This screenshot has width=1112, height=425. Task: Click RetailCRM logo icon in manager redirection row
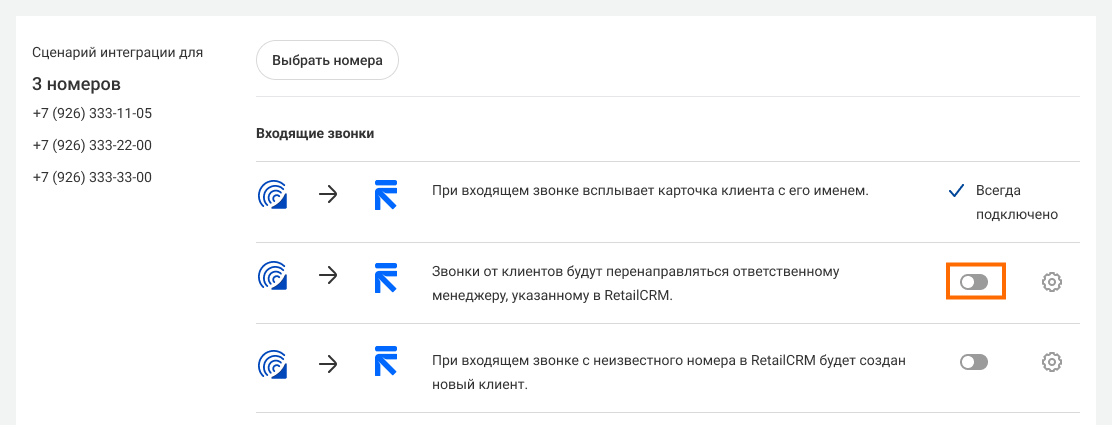(386, 277)
